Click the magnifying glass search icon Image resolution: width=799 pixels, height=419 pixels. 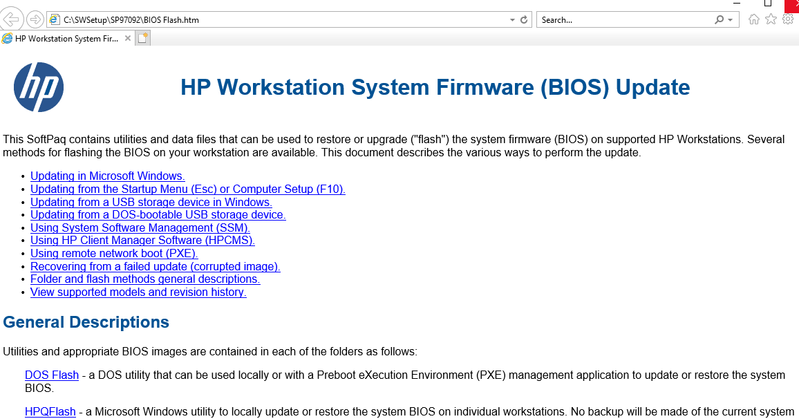(x=719, y=19)
